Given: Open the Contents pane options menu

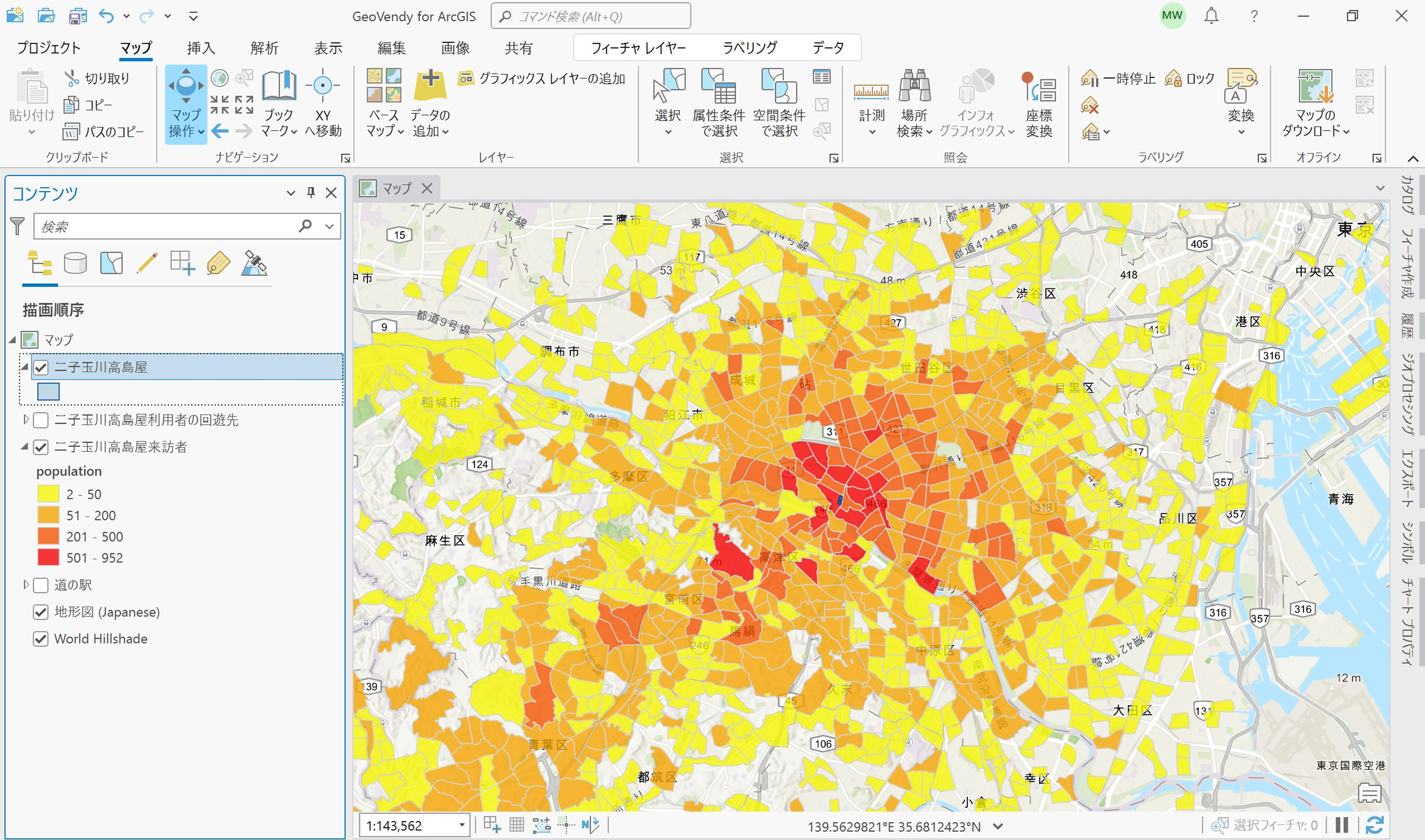Looking at the screenshot, I should click(x=291, y=193).
